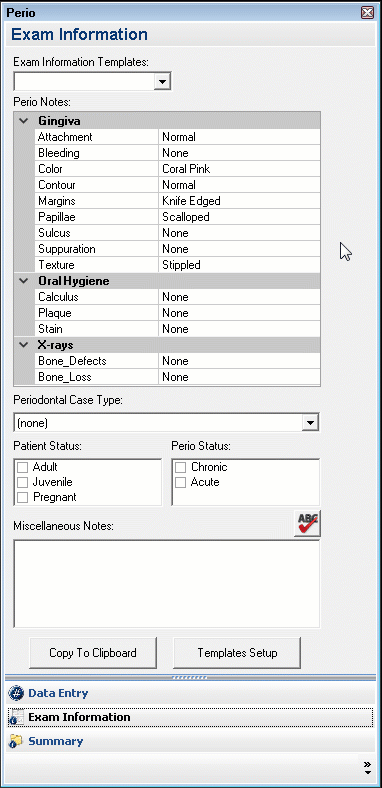Open the Periodontal Case Type dropdown

311,423
